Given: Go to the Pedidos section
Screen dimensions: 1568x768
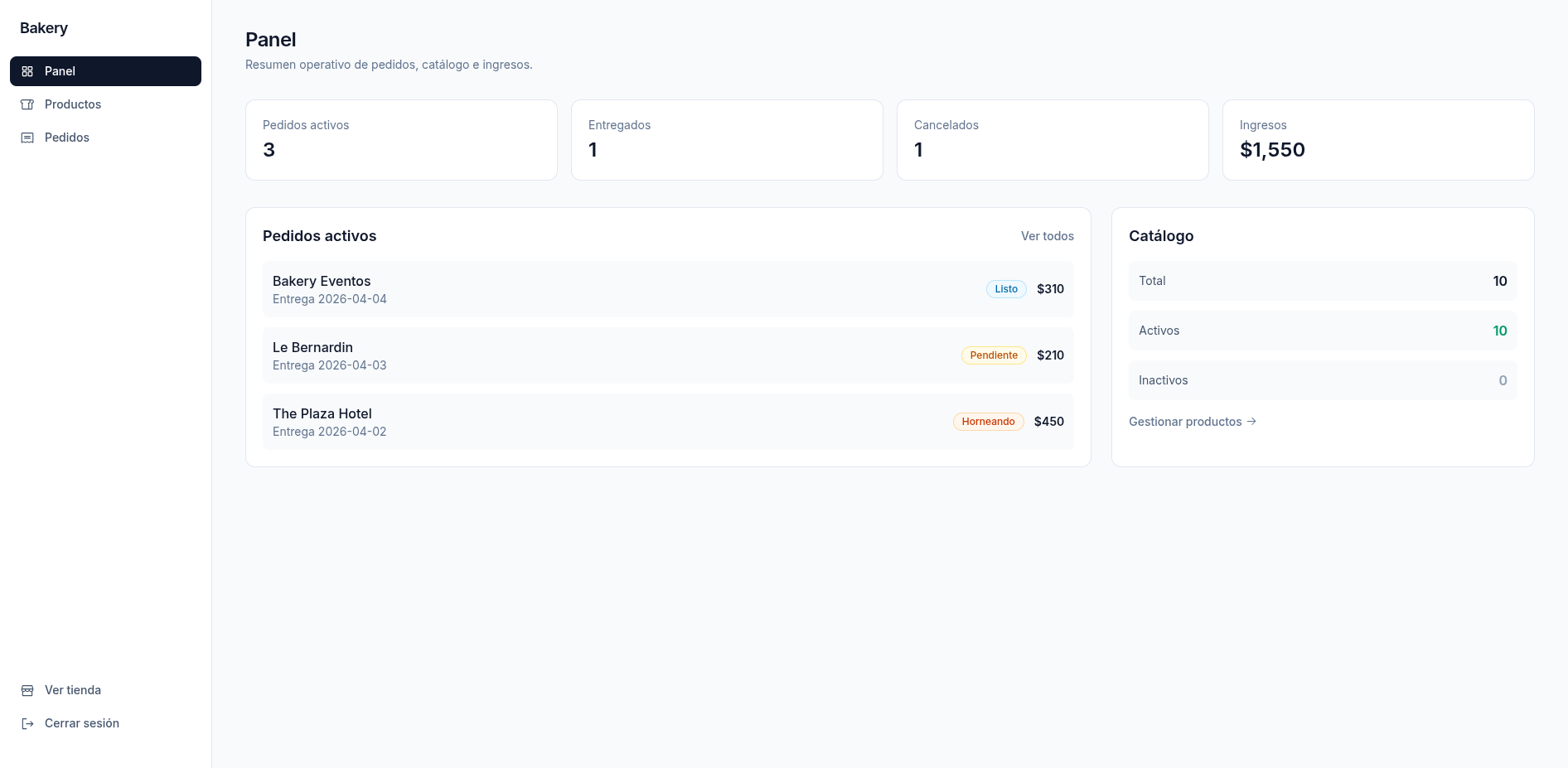Looking at the screenshot, I should [x=105, y=138].
